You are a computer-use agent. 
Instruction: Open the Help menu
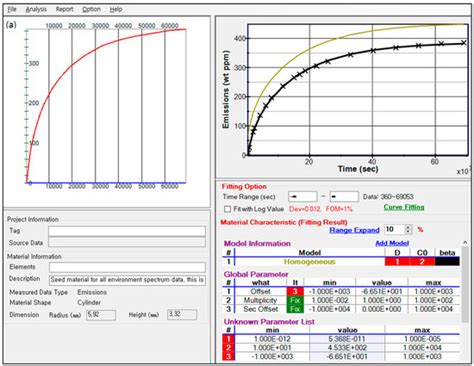pyautogui.click(x=116, y=9)
